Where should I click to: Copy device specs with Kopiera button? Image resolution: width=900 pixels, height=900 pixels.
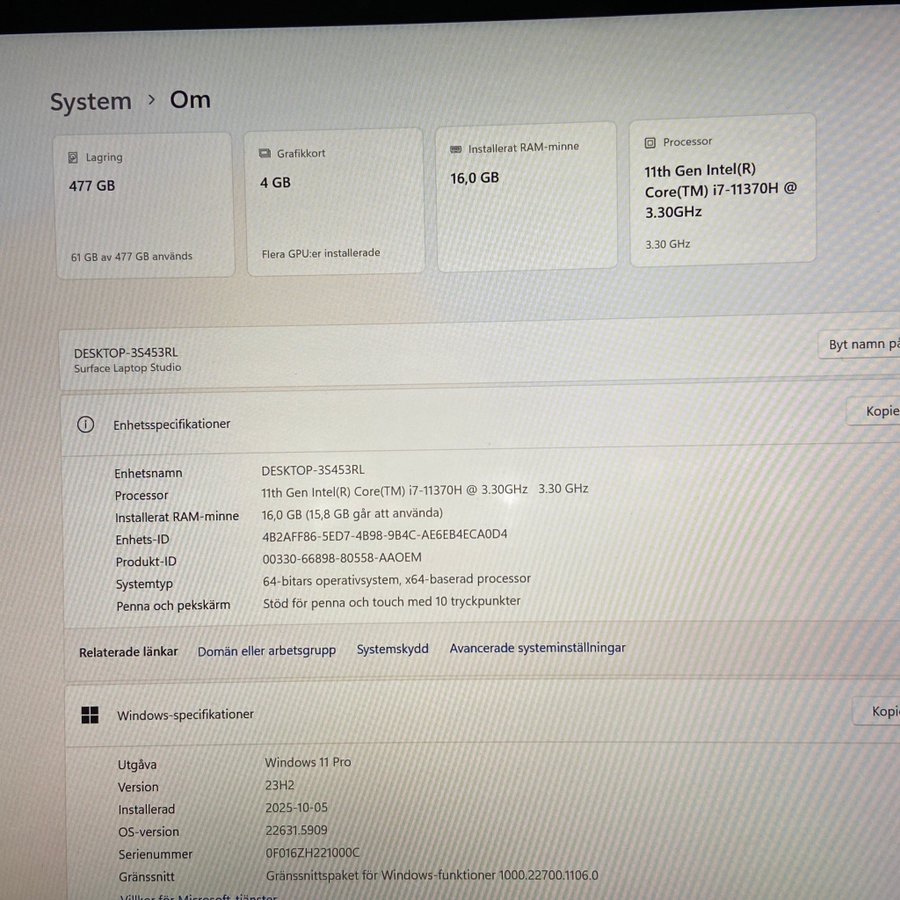click(x=878, y=411)
